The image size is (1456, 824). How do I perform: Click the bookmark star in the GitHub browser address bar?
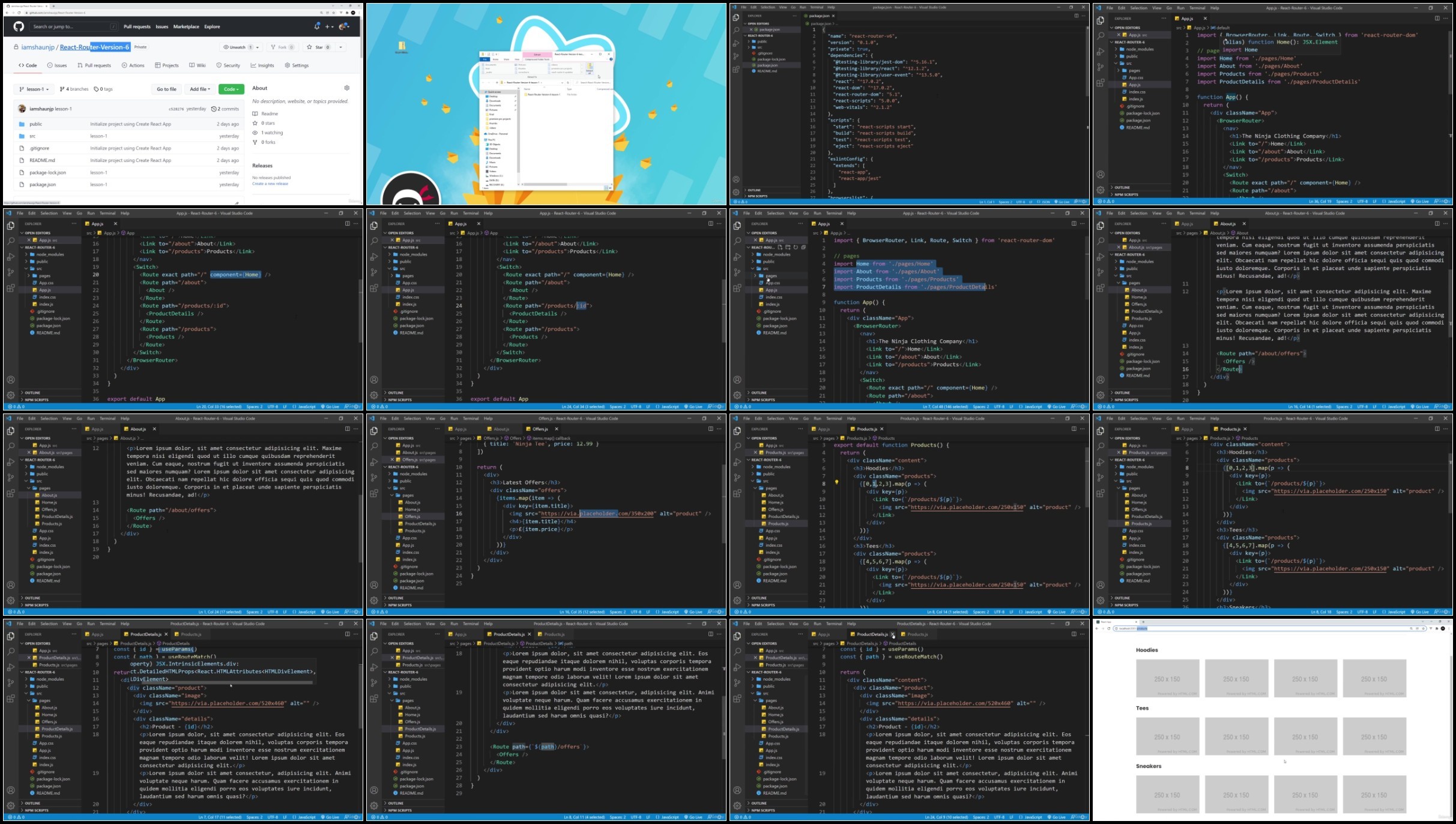[333, 13]
